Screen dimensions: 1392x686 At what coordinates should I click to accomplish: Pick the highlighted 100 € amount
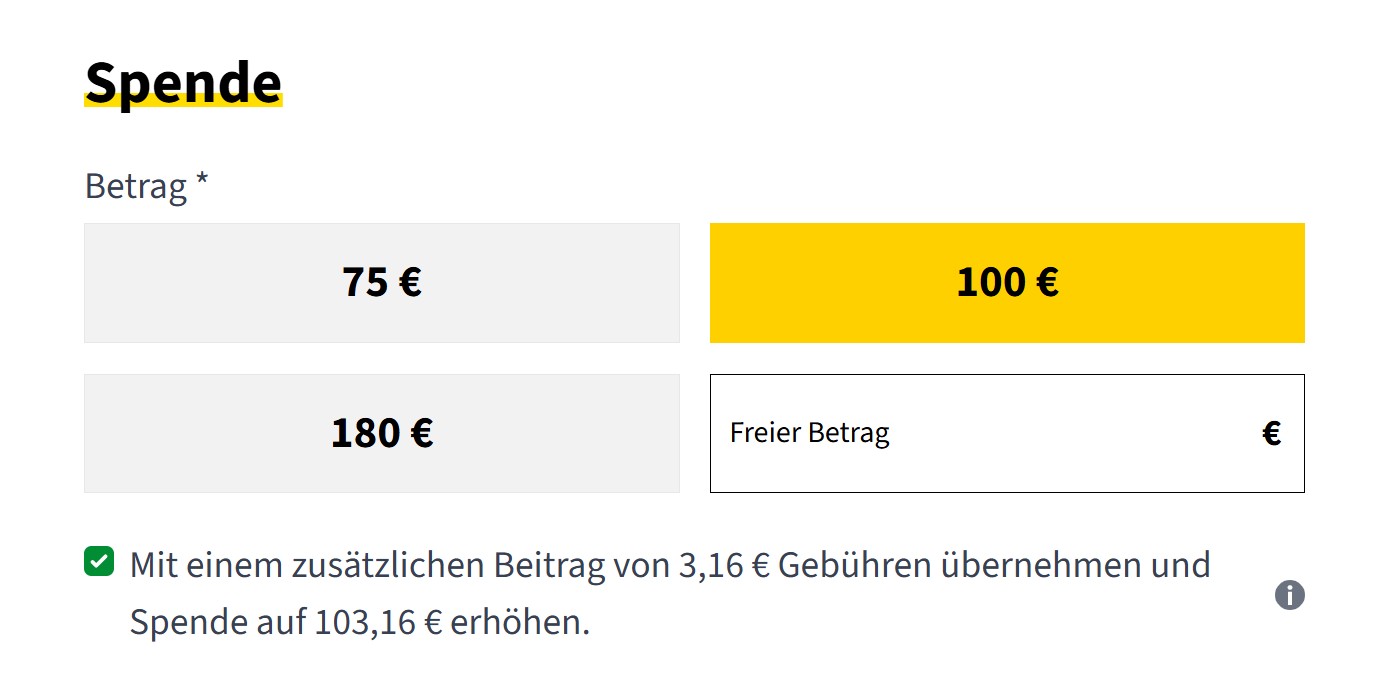pyautogui.click(x=1006, y=283)
